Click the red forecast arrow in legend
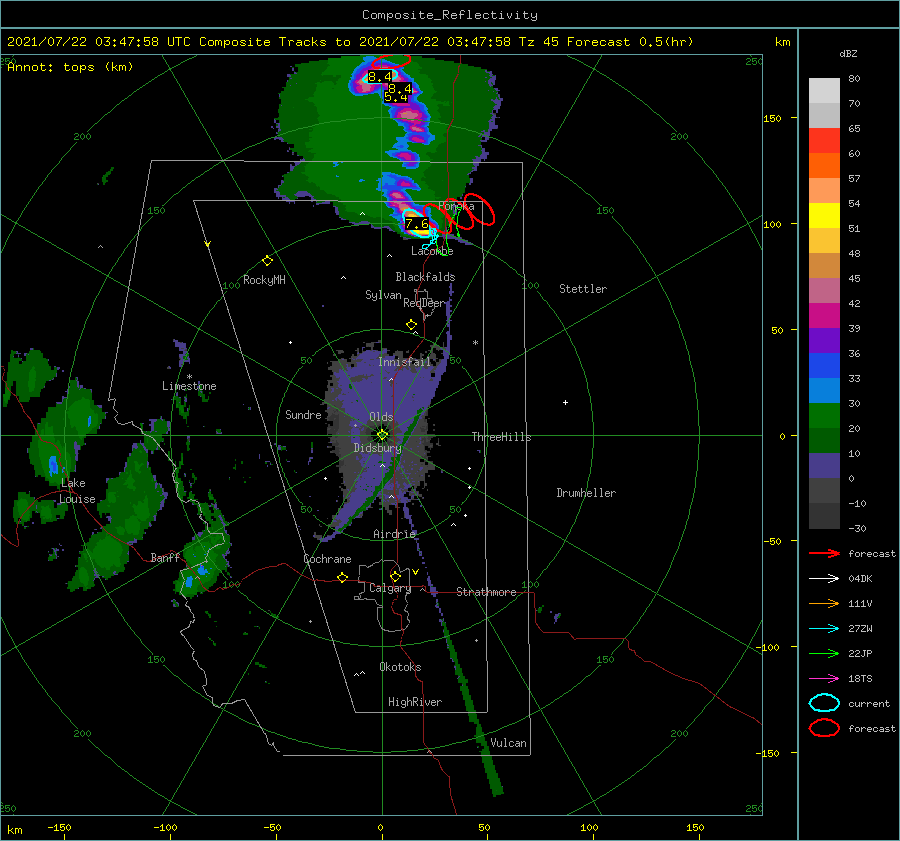Viewport: 900px width, 841px height. coord(824,553)
